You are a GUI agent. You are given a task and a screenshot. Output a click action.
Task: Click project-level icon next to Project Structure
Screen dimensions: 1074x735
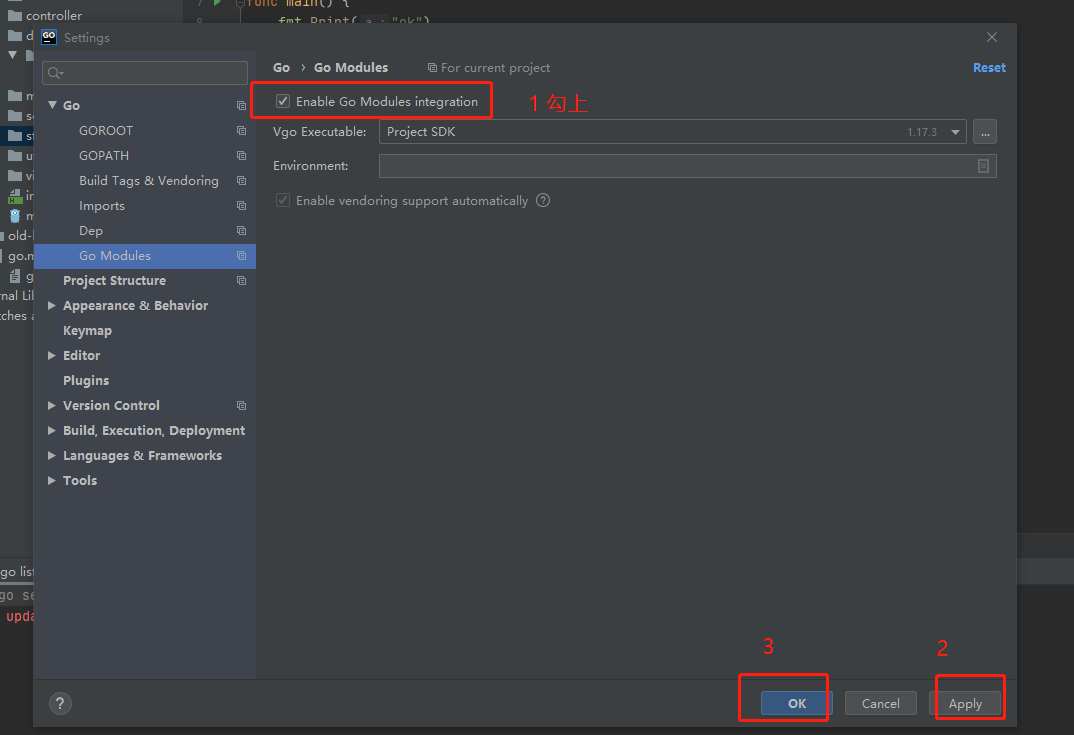(x=241, y=280)
